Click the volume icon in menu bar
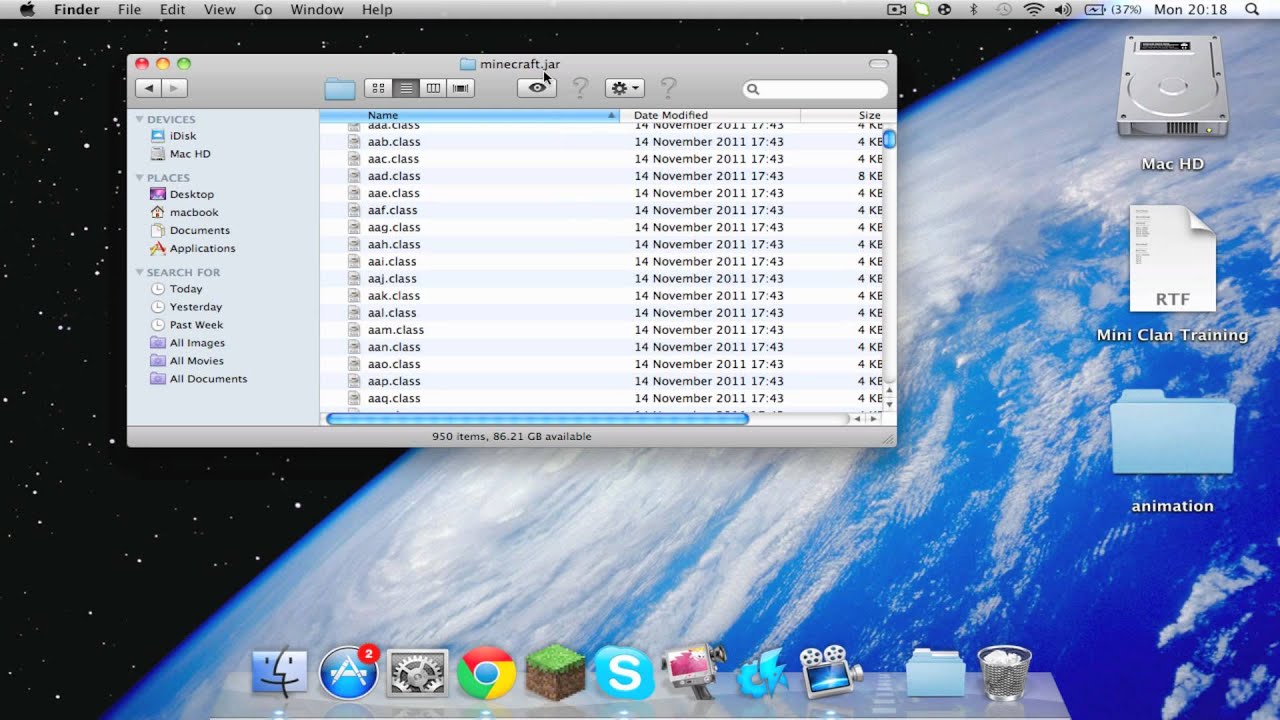This screenshot has width=1280, height=720. 1062,9
